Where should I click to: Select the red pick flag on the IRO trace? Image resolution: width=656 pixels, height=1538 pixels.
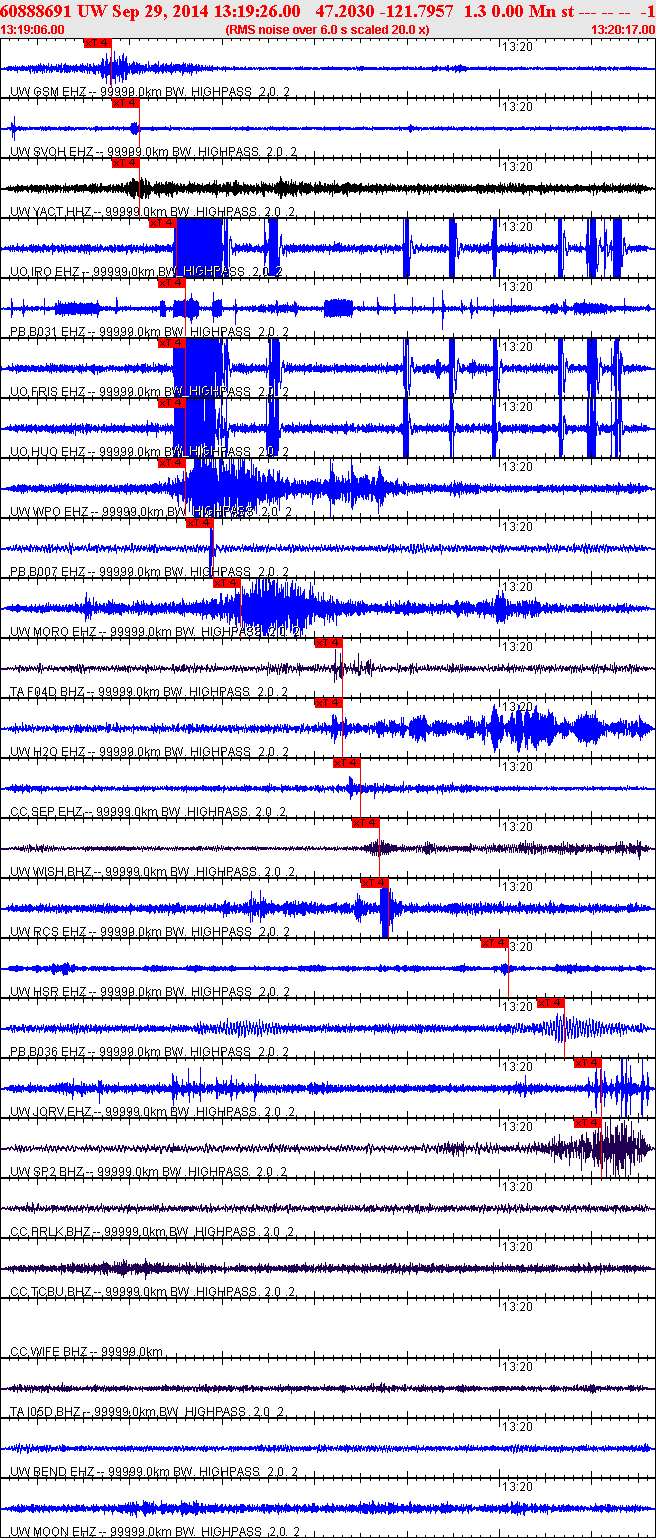(x=162, y=223)
